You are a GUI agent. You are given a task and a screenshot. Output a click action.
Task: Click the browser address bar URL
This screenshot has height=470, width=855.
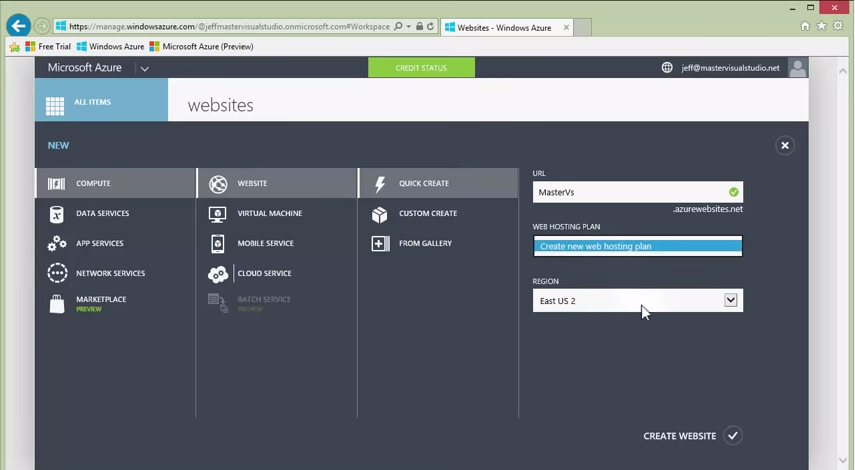229,27
